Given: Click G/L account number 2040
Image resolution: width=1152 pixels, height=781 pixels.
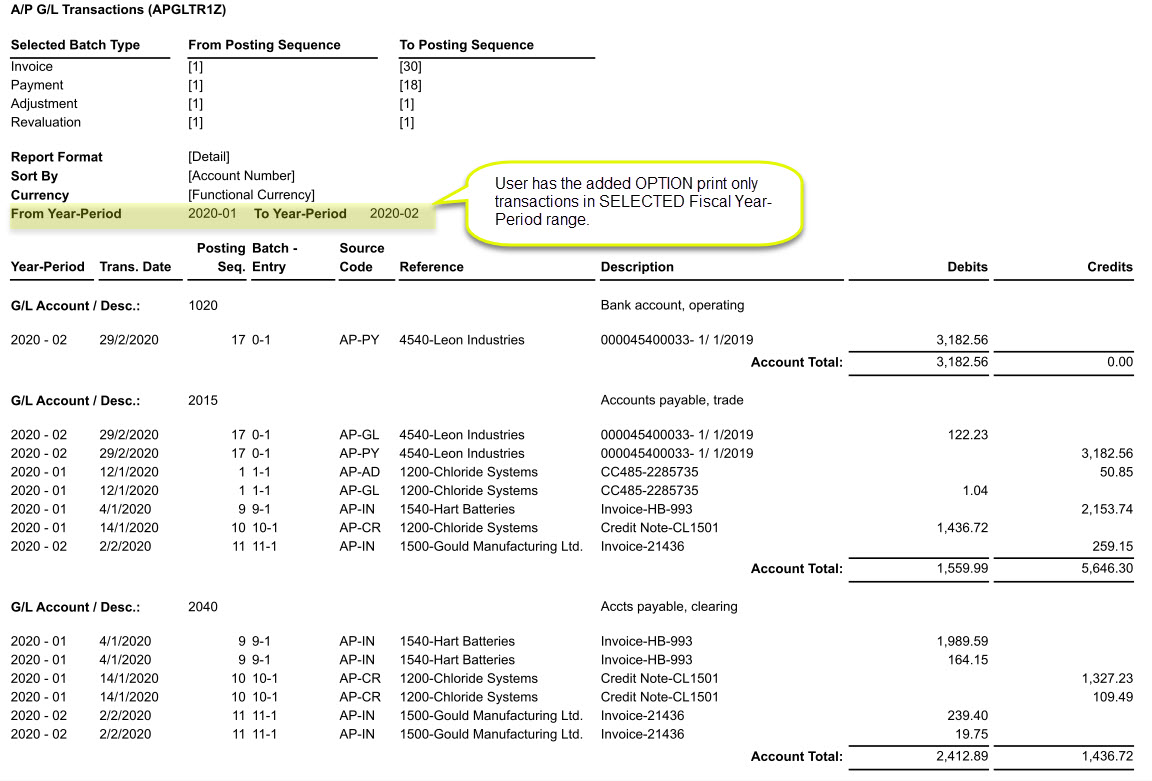Looking at the screenshot, I should pyautogui.click(x=203, y=607).
